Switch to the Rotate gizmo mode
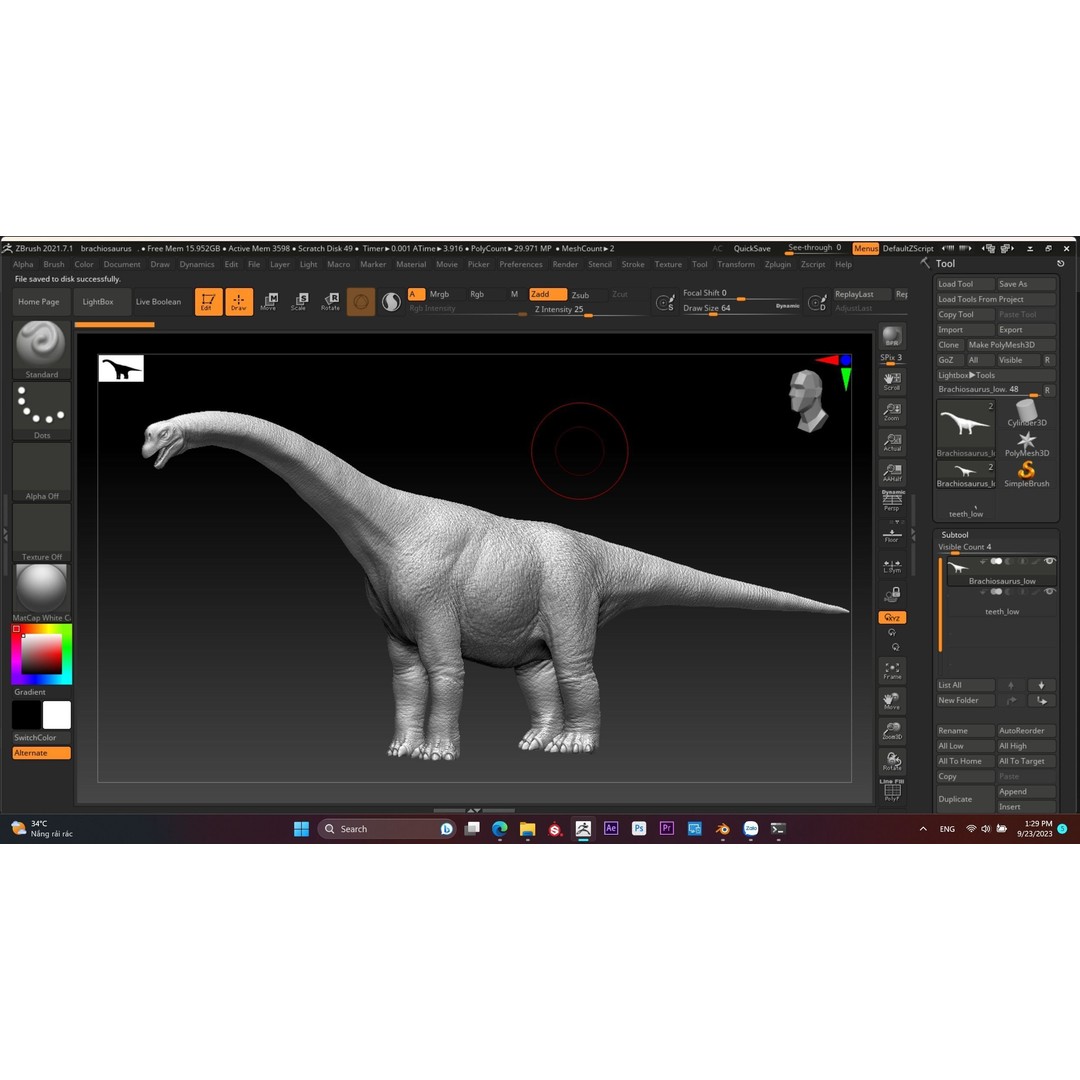 click(331, 302)
